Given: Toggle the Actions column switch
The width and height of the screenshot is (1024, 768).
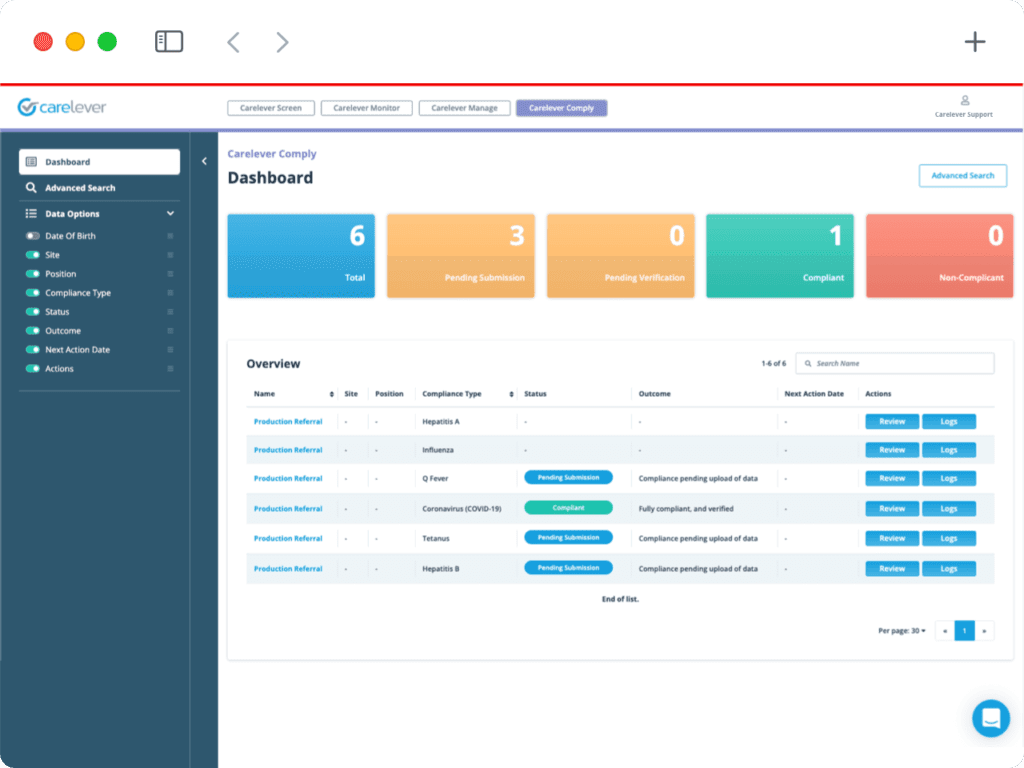Looking at the screenshot, I should tap(33, 368).
